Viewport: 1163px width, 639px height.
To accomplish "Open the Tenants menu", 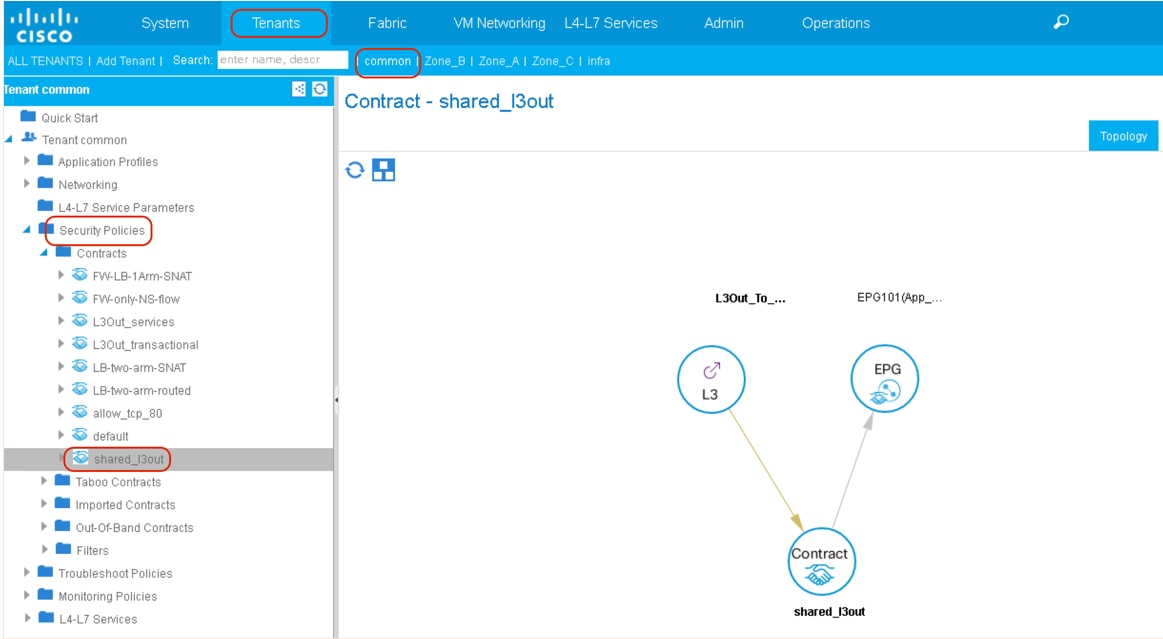I will (276, 23).
